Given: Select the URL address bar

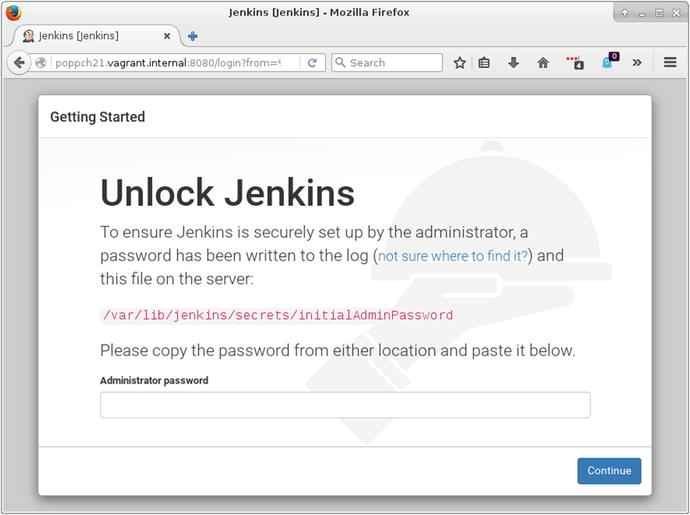Looking at the screenshot, I should (x=170, y=62).
